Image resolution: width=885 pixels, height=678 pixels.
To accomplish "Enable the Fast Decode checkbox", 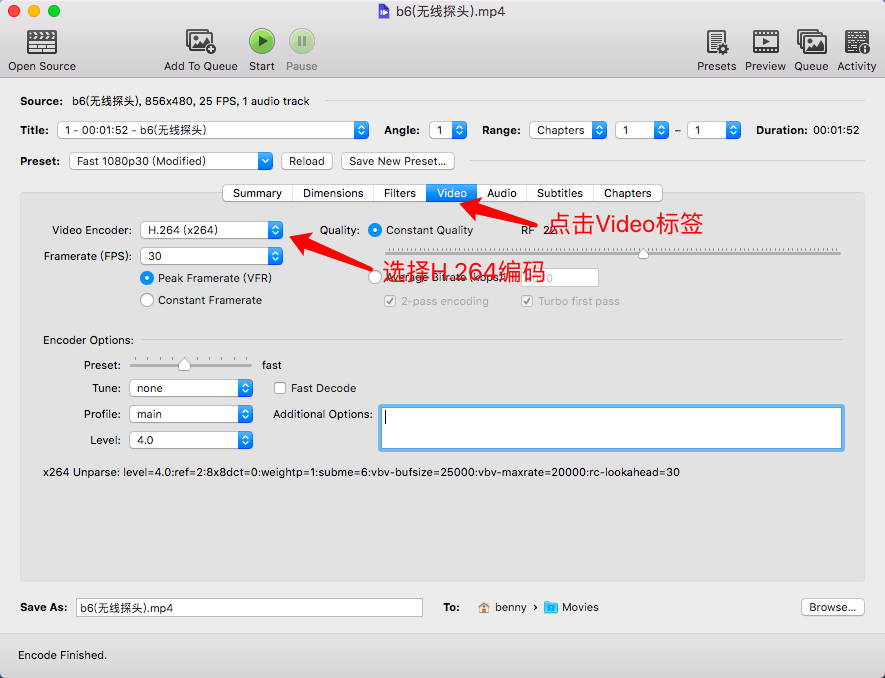I will [x=279, y=388].
